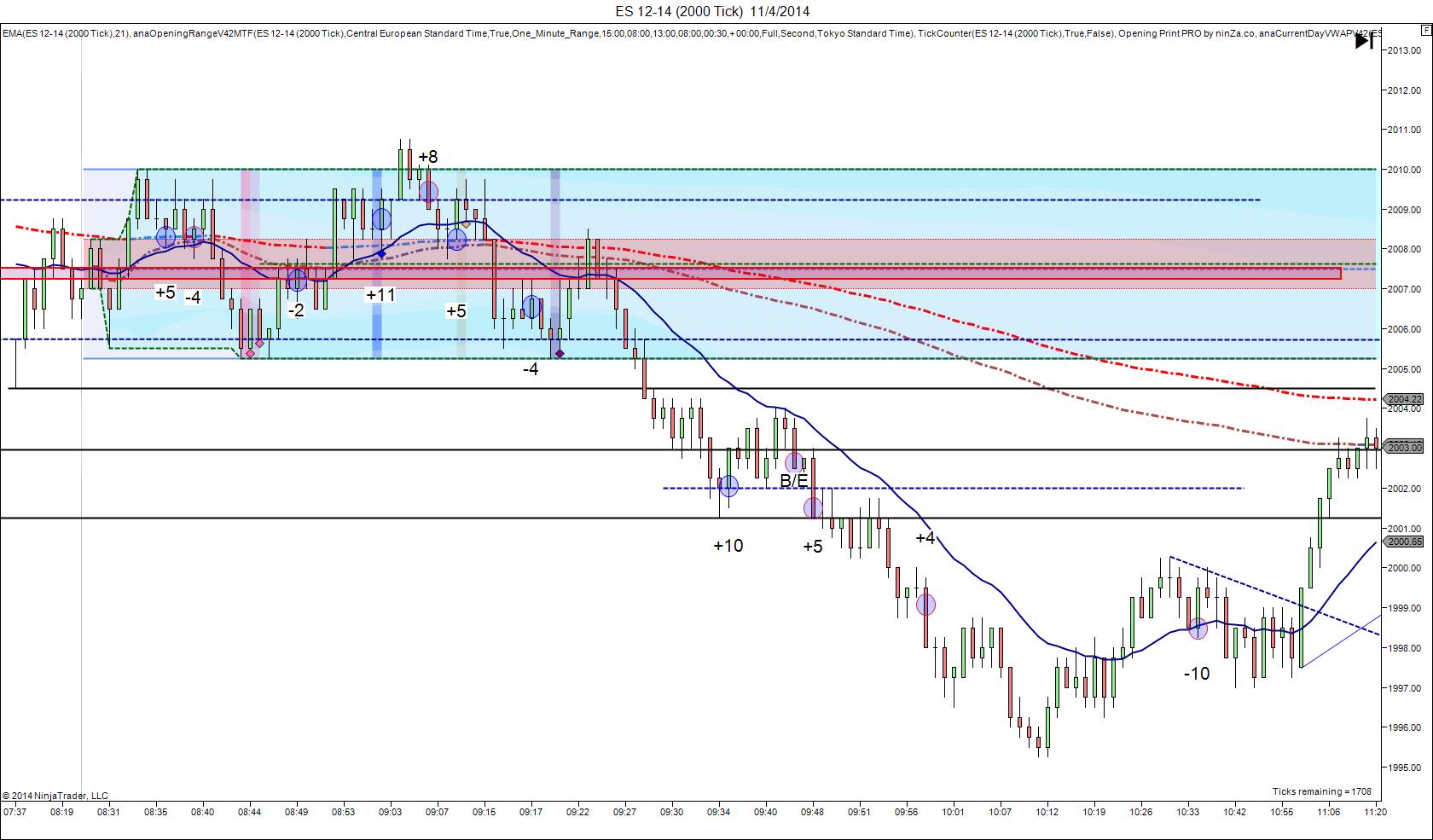
Task: Click the 'Ticks remaining = 1708' counter
Action: 1322,791
